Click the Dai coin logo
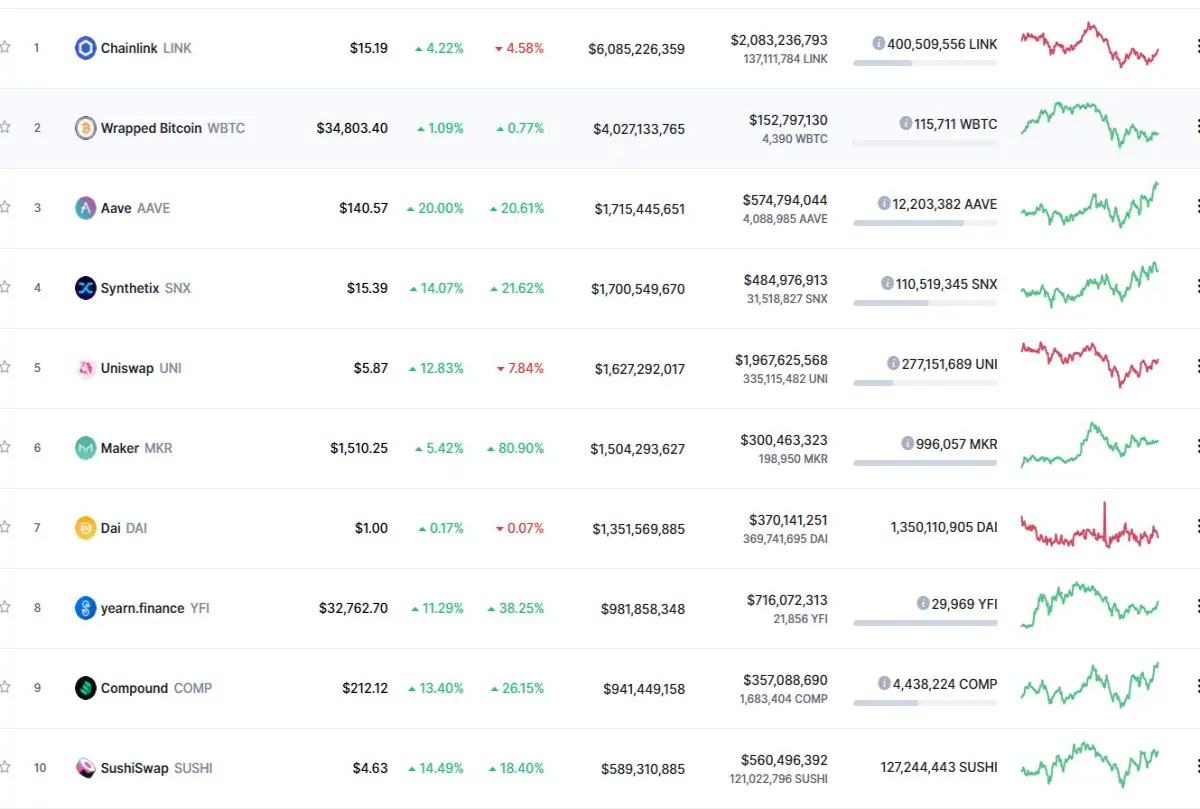Screen dimensions: 1200x809 point(85,528)
